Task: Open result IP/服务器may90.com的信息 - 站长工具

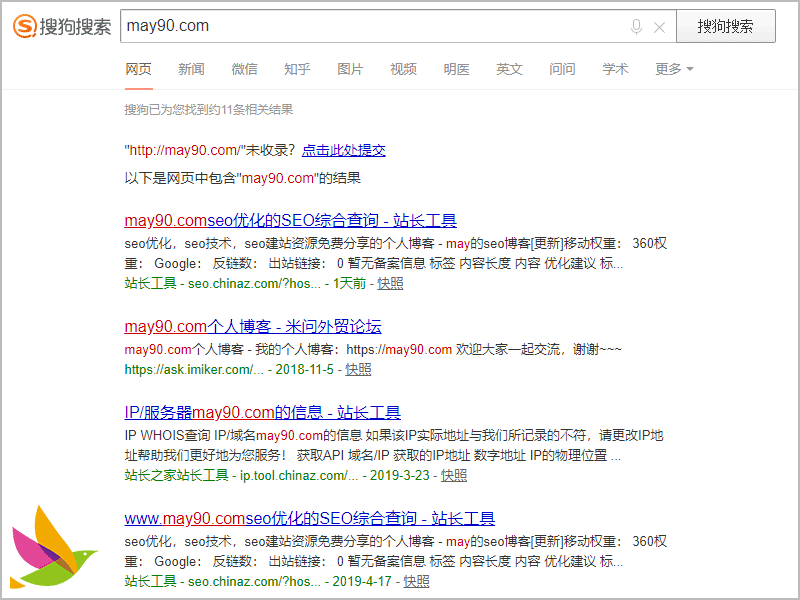Action: pyautogui.click(x=263, y=412)
